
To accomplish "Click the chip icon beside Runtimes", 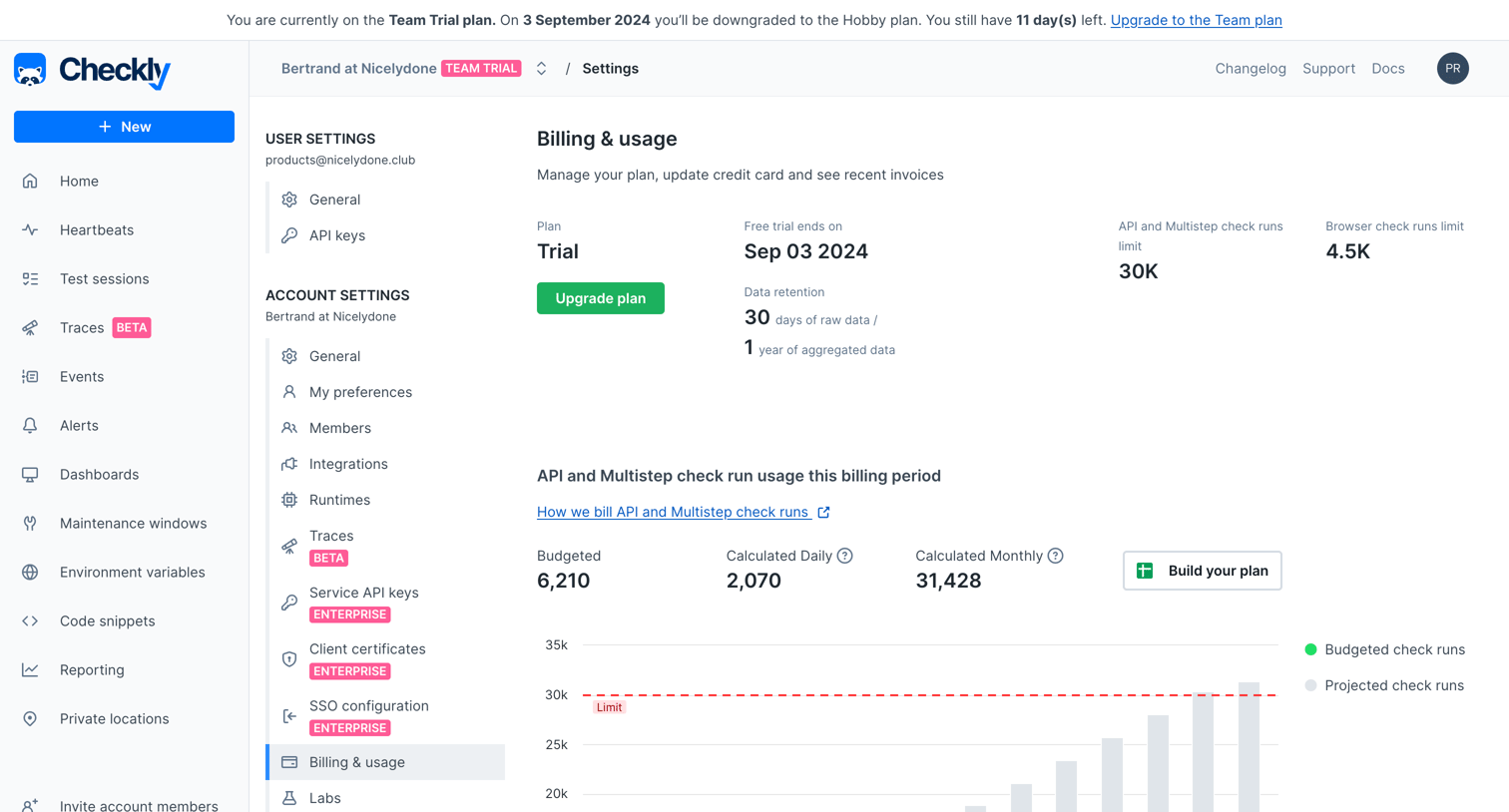I will [x=289, y=500].
